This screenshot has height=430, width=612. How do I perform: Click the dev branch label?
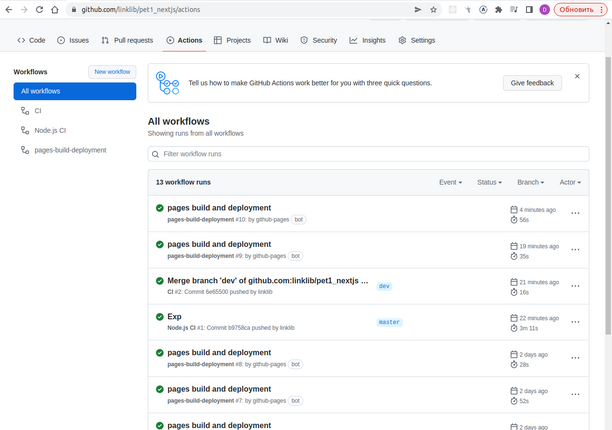384,286
